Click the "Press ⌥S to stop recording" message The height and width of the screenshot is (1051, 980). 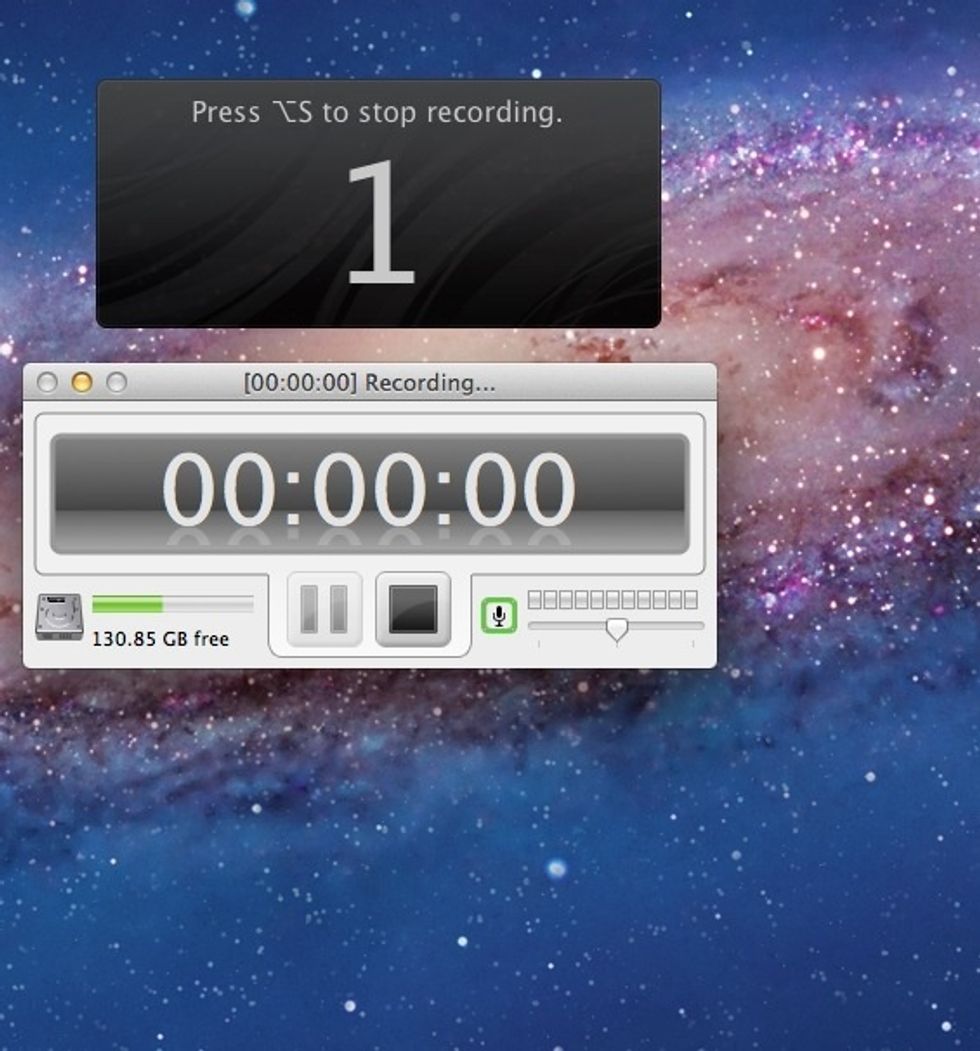pyautogui.click(x=377, y=113)
